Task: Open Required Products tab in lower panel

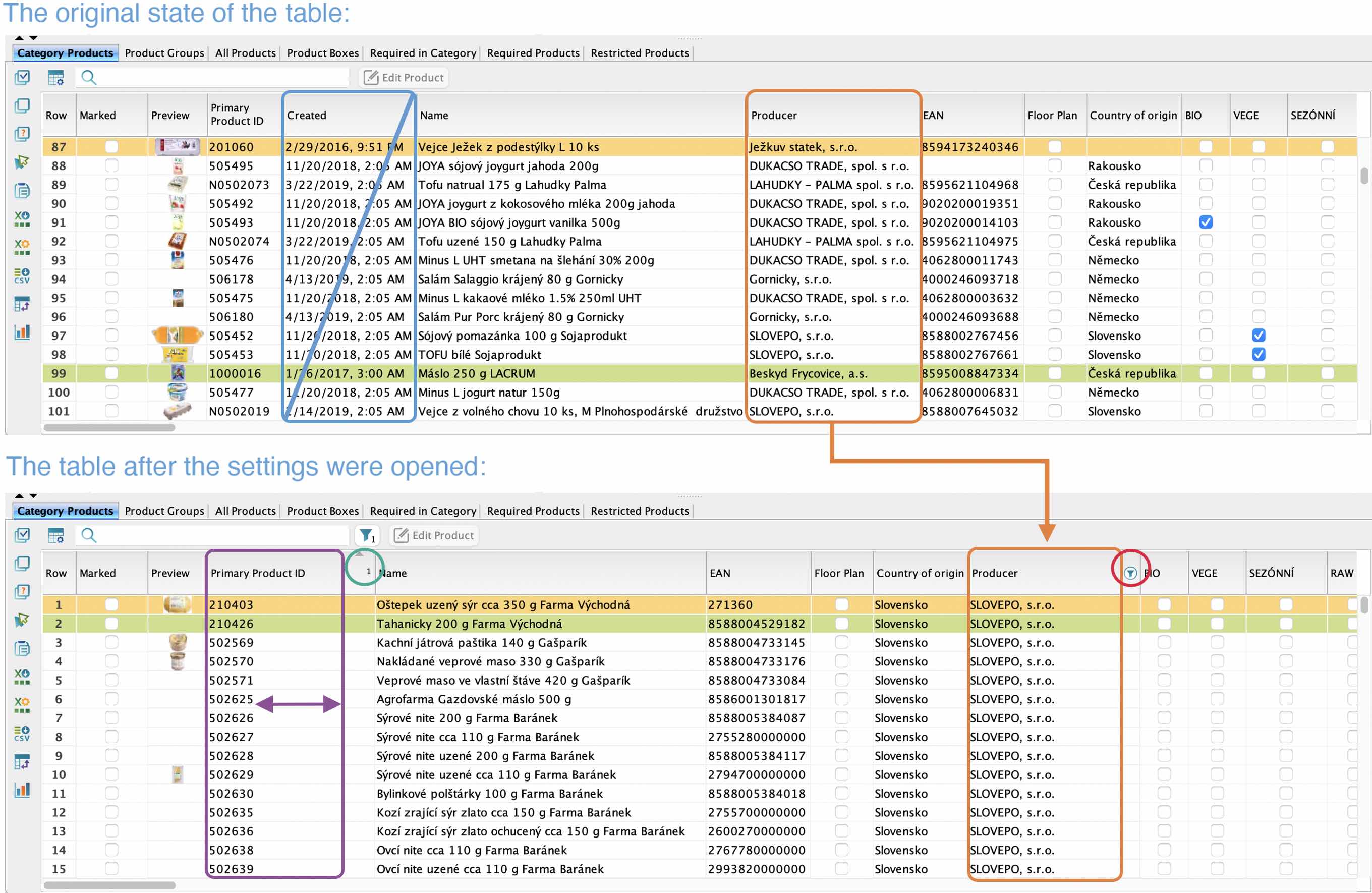Action: (533, 511)
